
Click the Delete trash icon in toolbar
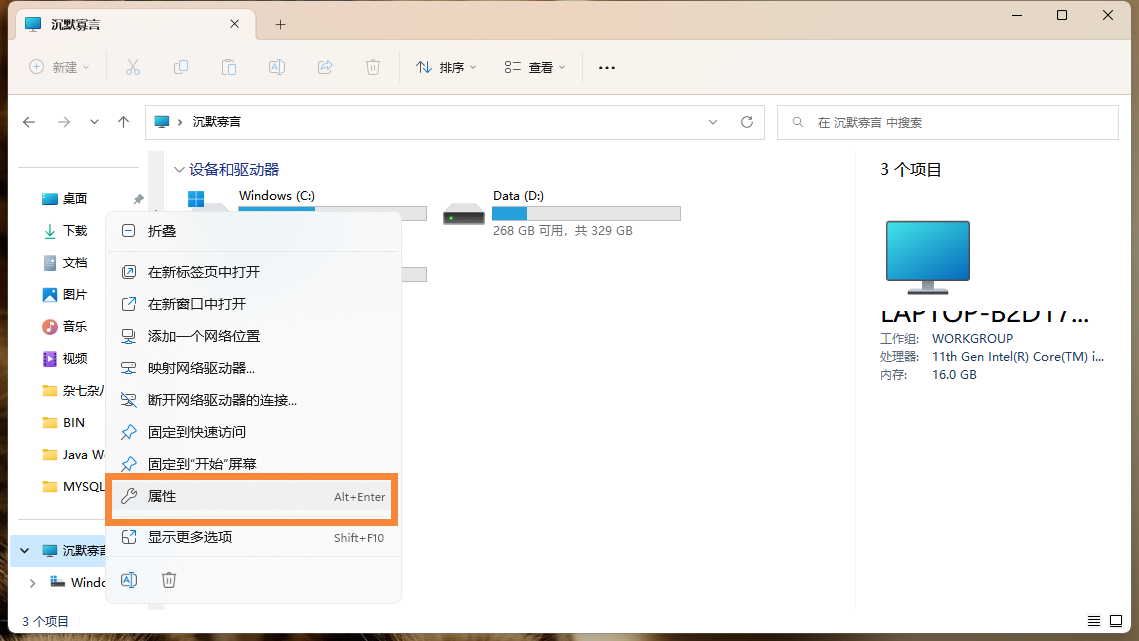pyautogui.click(x=373, y=68)
